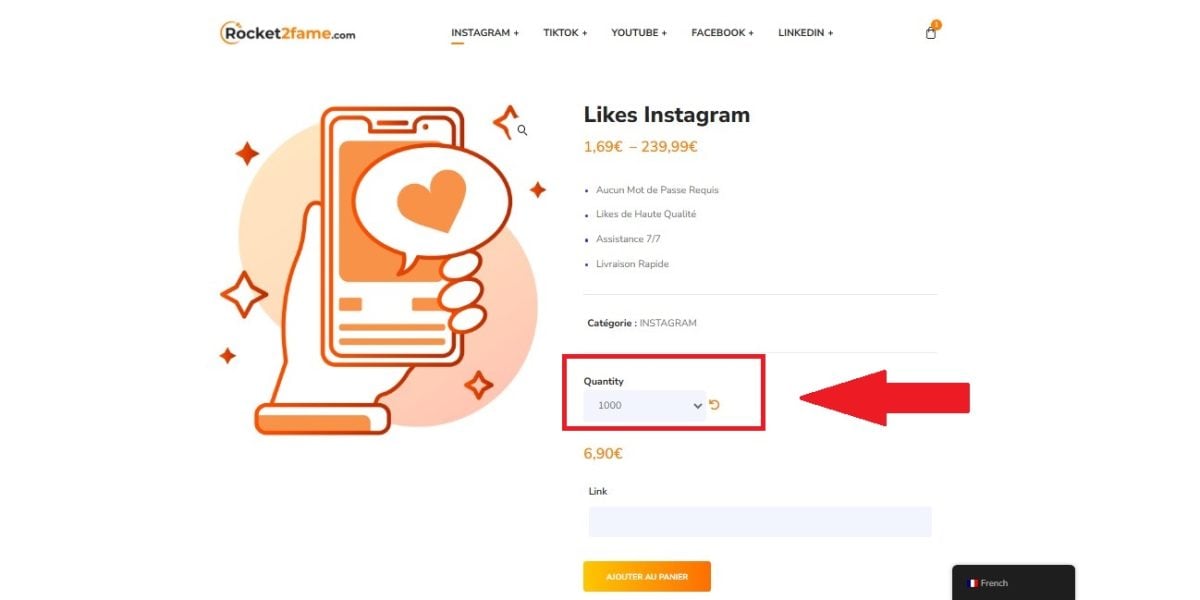
Task: Open the YouTube menu
Action: tap(639, 33)
